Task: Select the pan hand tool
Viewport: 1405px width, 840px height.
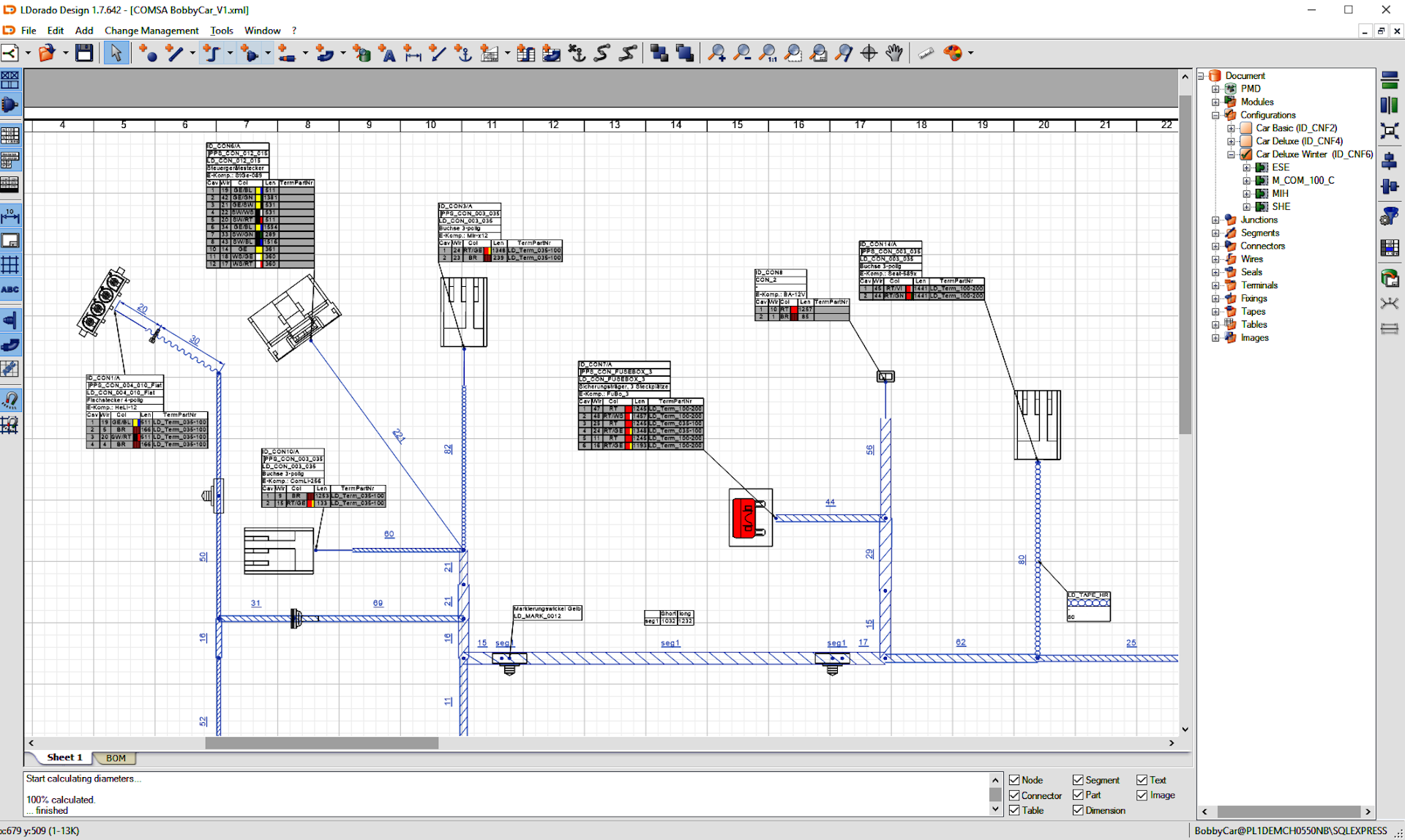Action: tap(894, 53)
